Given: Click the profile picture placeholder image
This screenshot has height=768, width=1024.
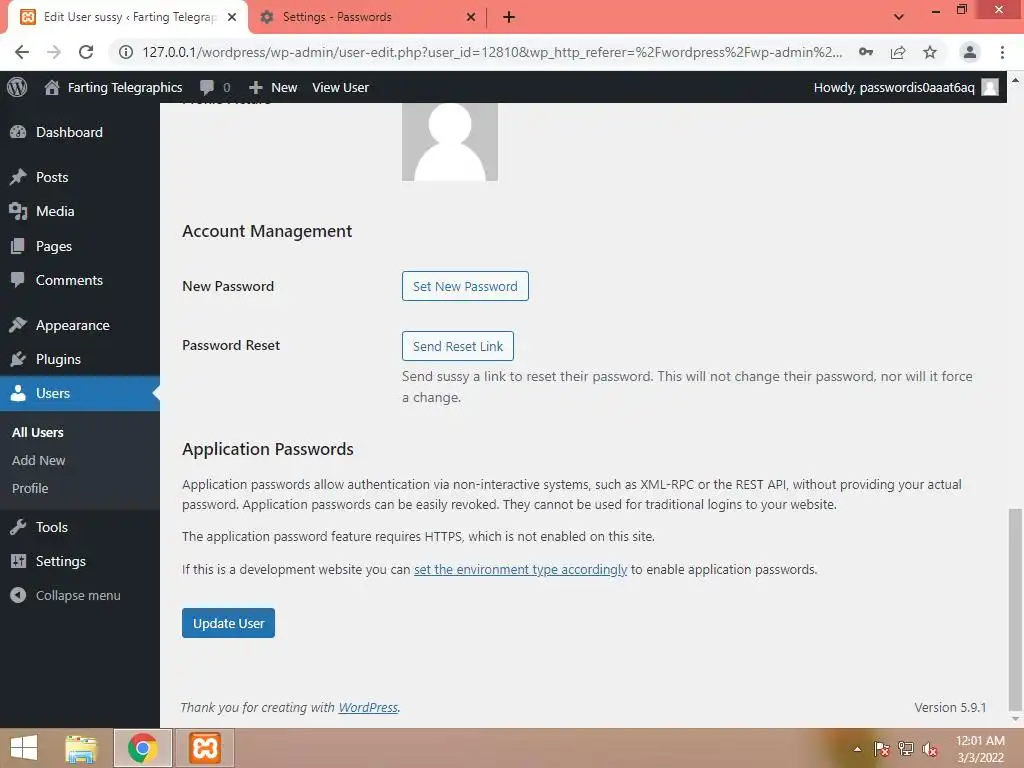Looking at the screenshot, I should click(x=450, y=142).
